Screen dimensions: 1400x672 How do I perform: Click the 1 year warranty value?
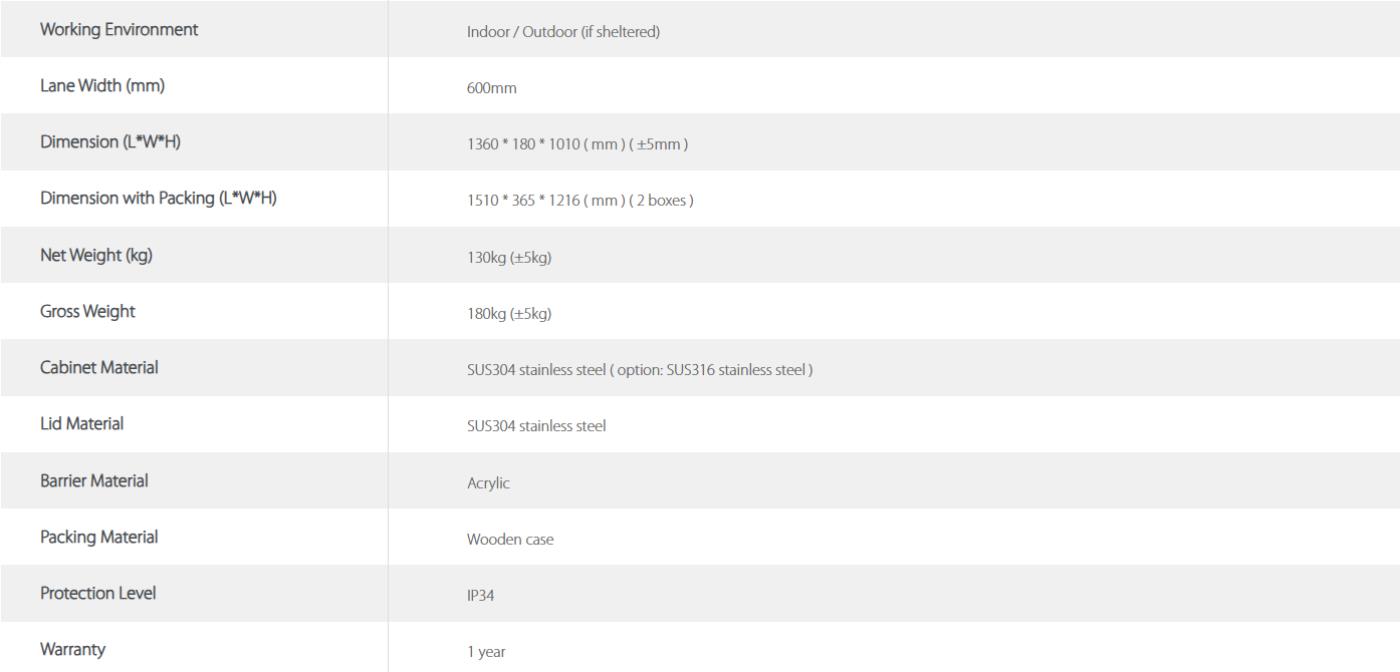pos(486,652)
